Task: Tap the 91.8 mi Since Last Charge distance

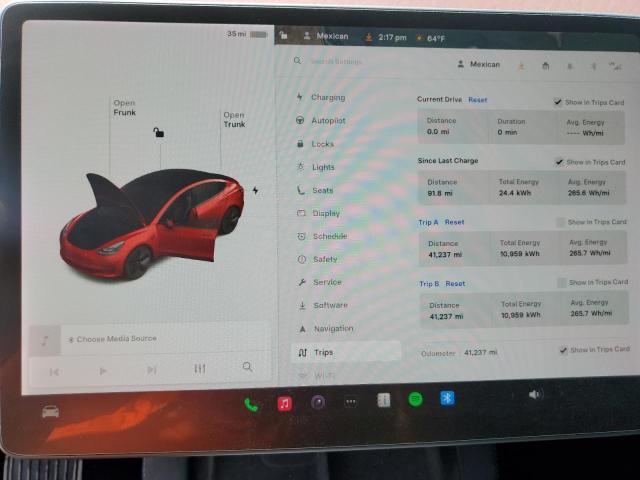Action: coord(440,193)
